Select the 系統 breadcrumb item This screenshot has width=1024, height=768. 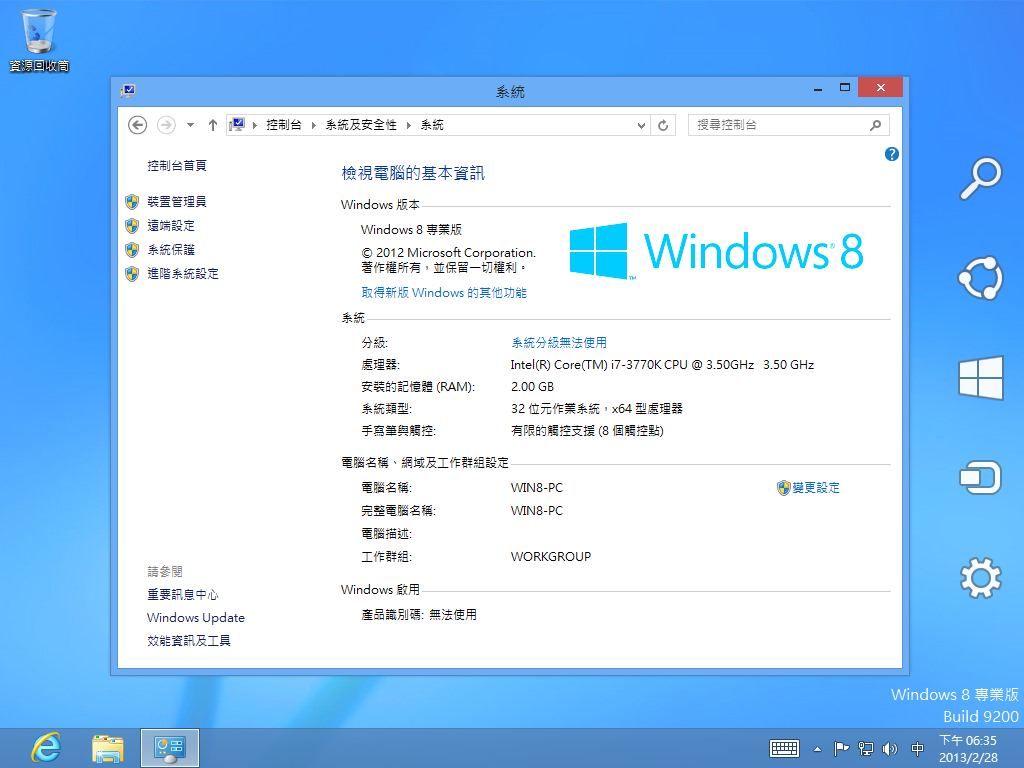[x=432, y=125]
